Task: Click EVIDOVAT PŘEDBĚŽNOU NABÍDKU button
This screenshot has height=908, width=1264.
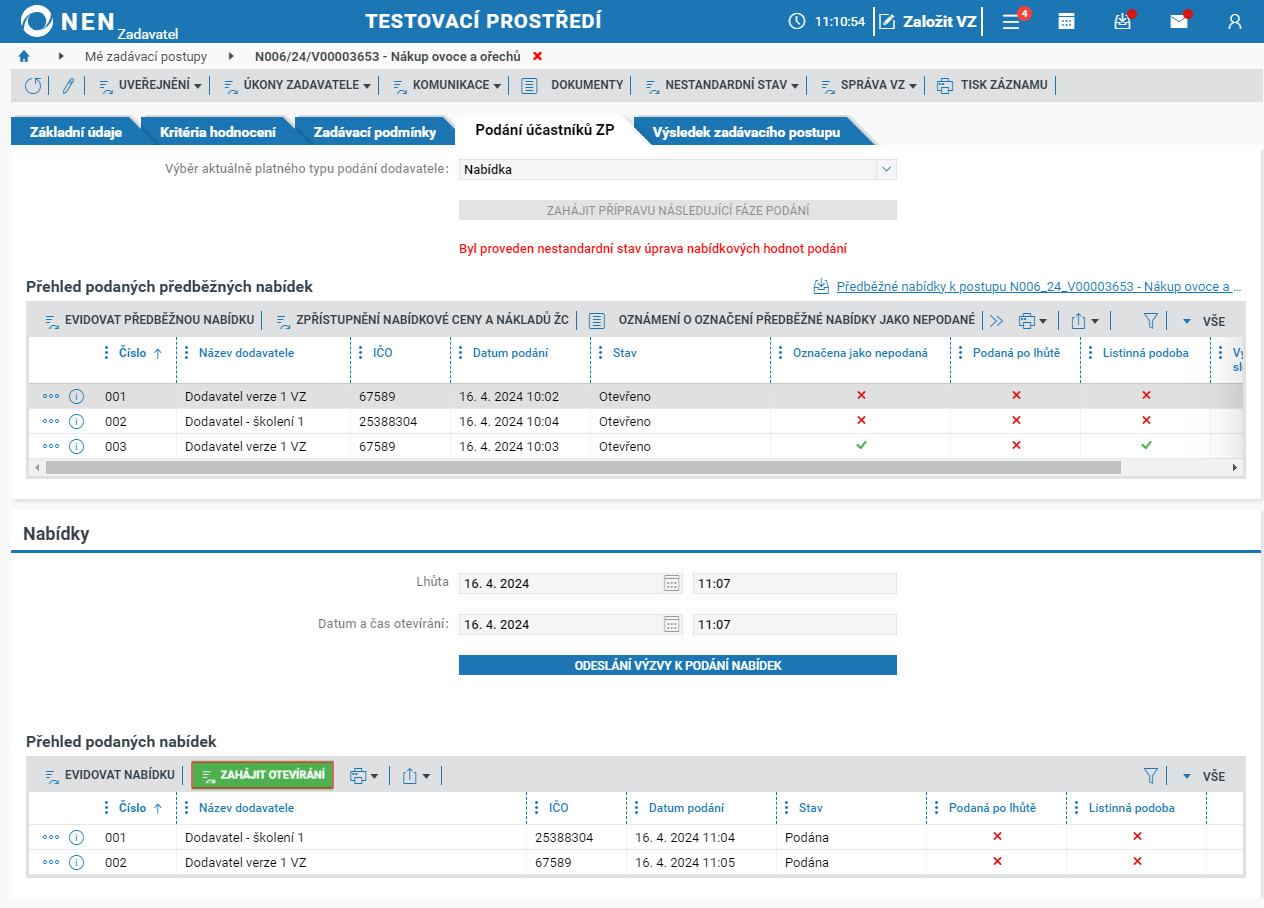Action: 148,321
